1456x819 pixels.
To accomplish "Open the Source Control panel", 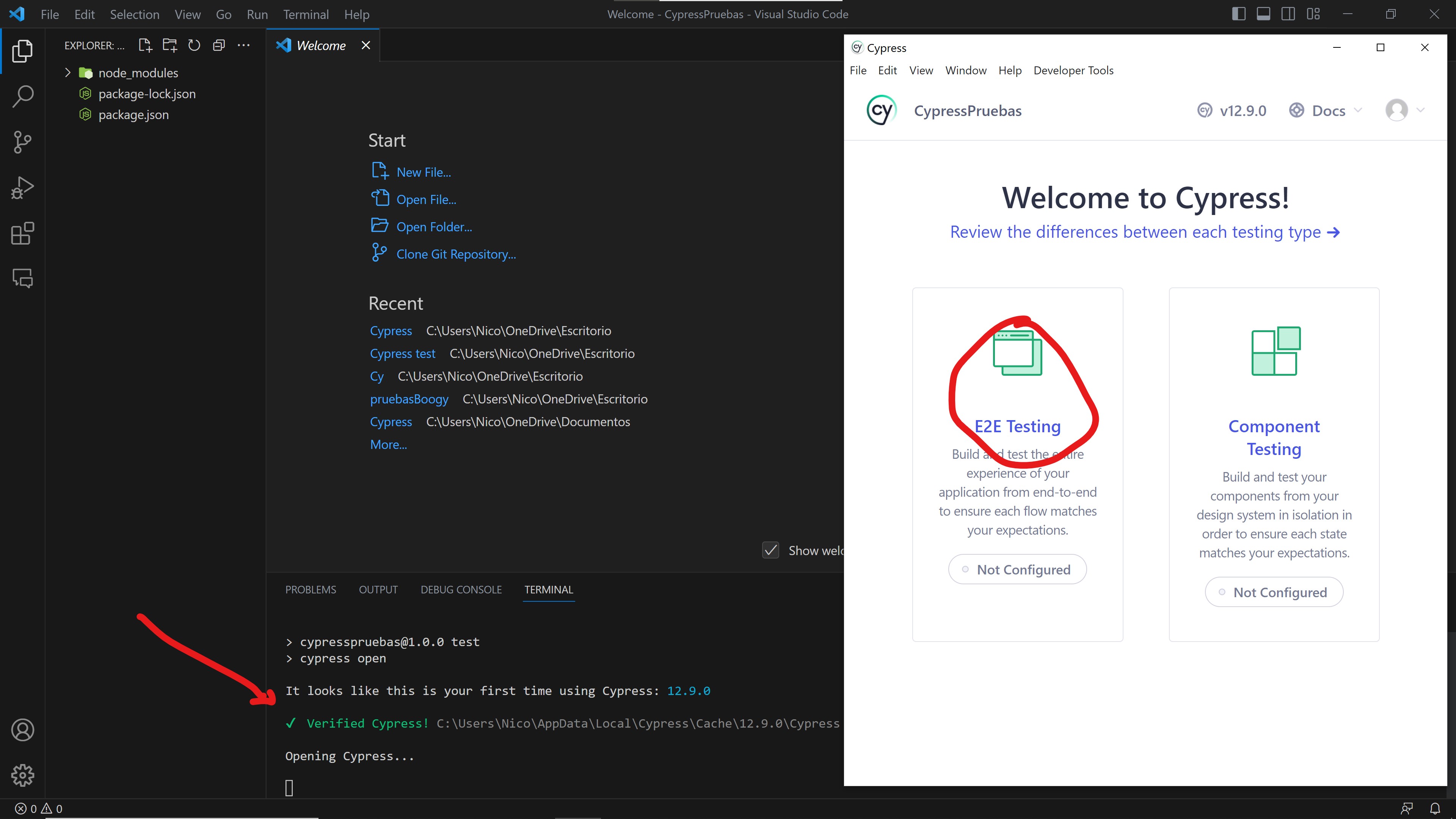I will (23, 142).
